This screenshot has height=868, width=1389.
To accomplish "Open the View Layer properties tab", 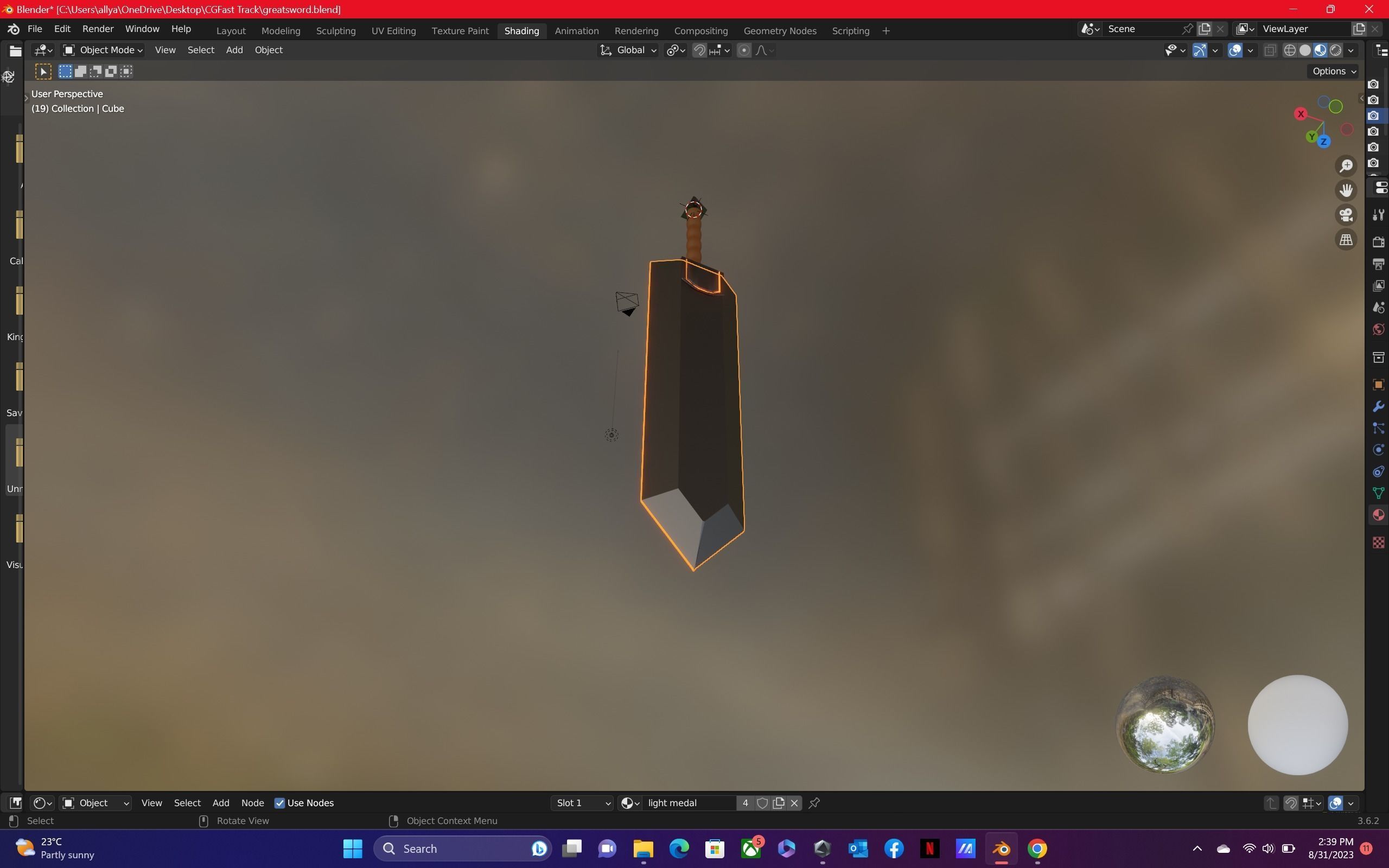I will 1378,285.
